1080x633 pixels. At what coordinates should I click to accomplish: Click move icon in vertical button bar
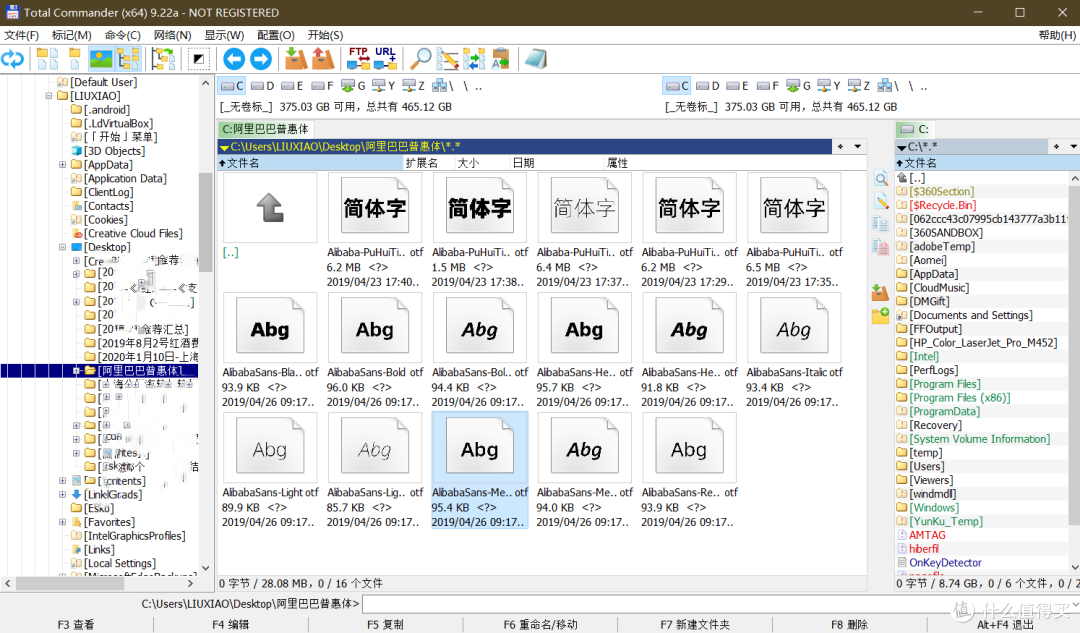point(881,246)
